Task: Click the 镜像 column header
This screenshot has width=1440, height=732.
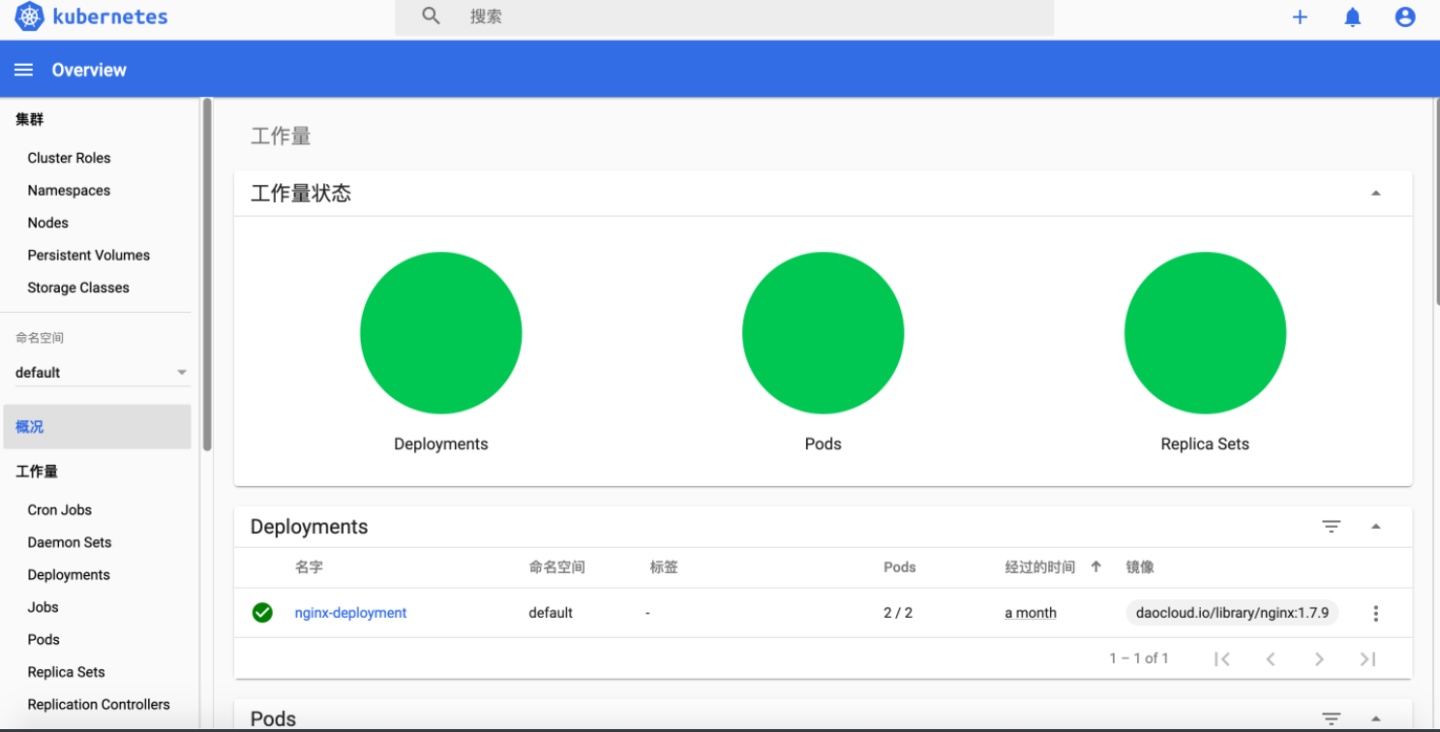Action: [x=1140, y=567]
